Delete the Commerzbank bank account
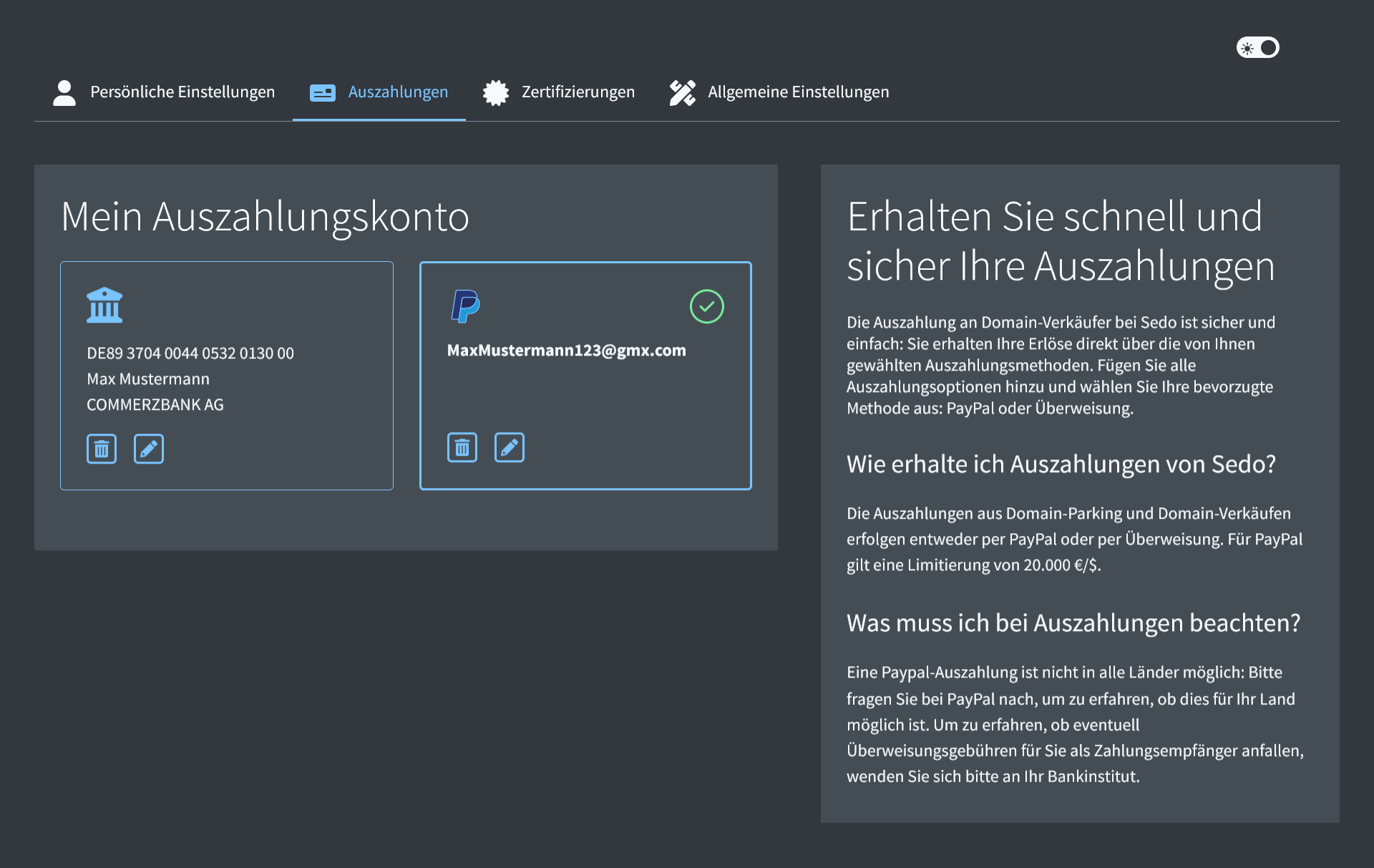1374x868 pixels. click(102, 449)
